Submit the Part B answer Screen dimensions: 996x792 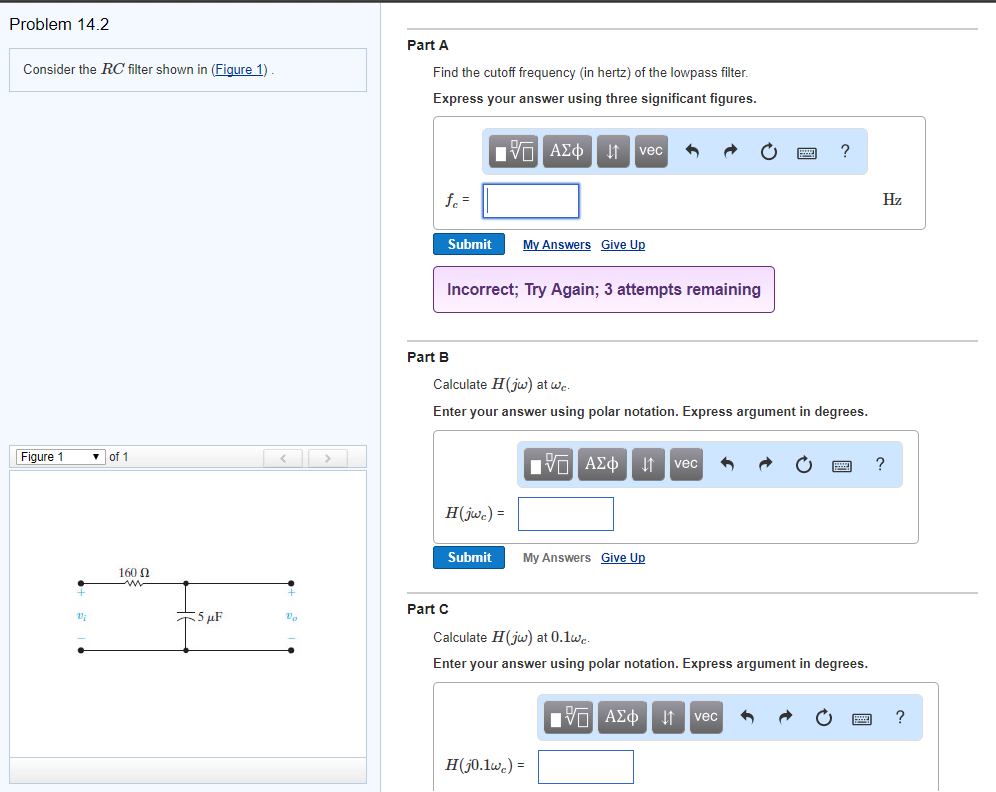pos(469,558)
